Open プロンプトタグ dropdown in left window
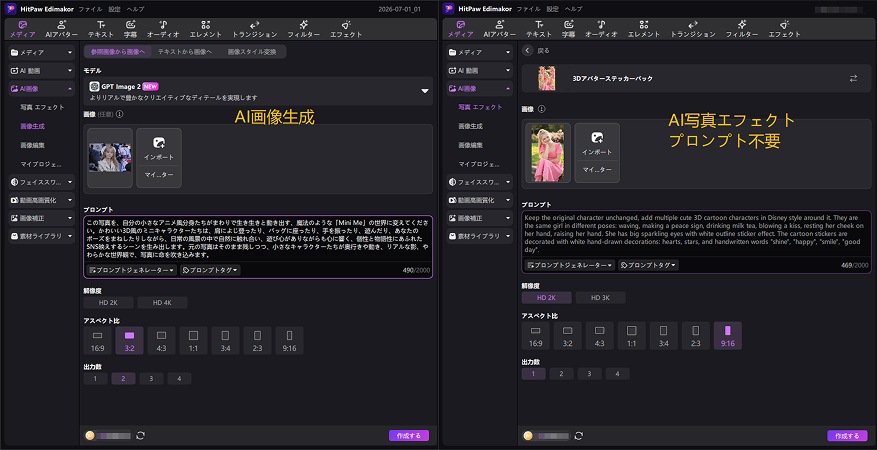The image size is (877, 450). pyautogui.click(x=210, y=270)
